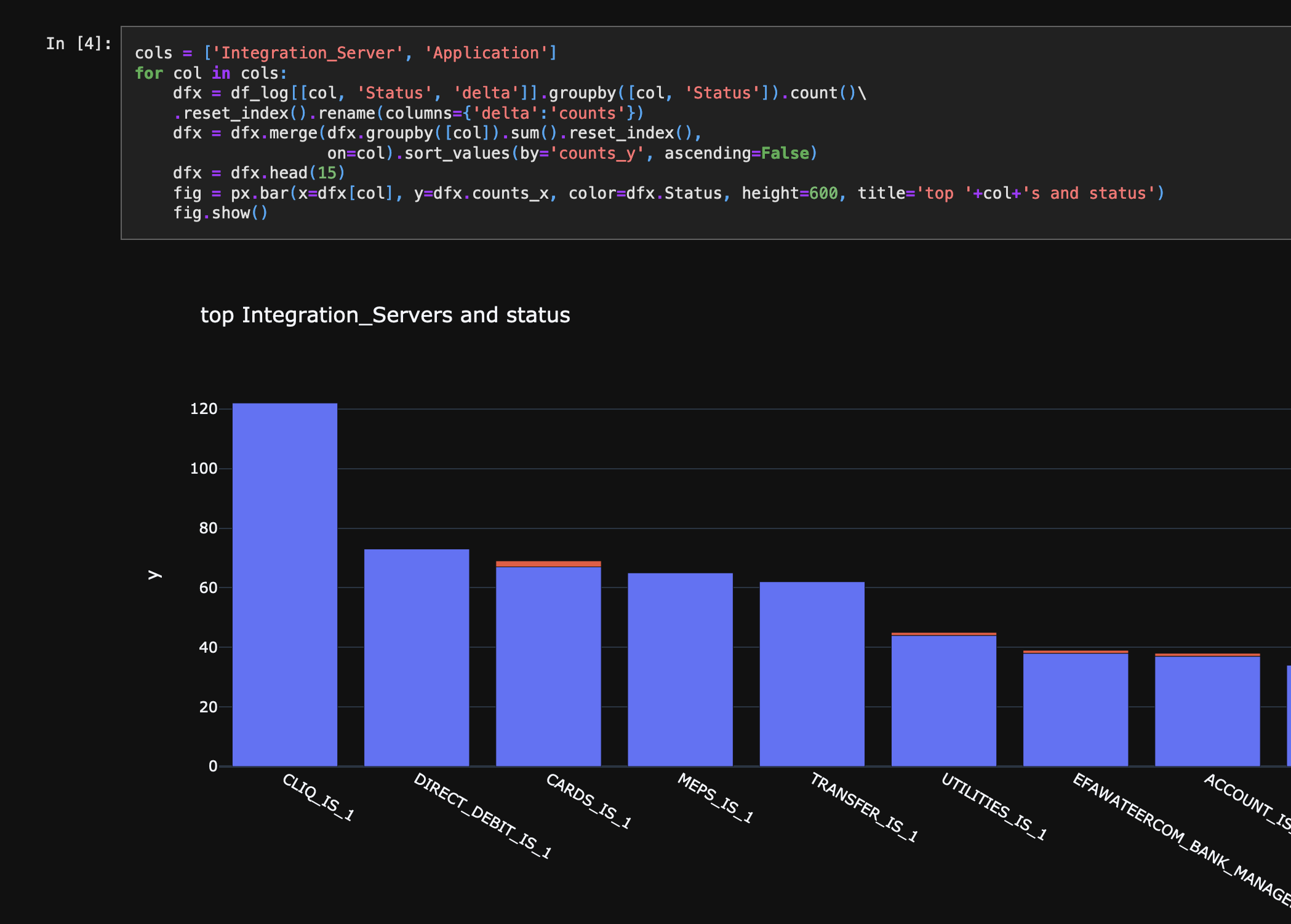This screenshot has height=924, width=1291.
Task: Click the 120 tick label on the y-axis
Action: tap(204, 409)
